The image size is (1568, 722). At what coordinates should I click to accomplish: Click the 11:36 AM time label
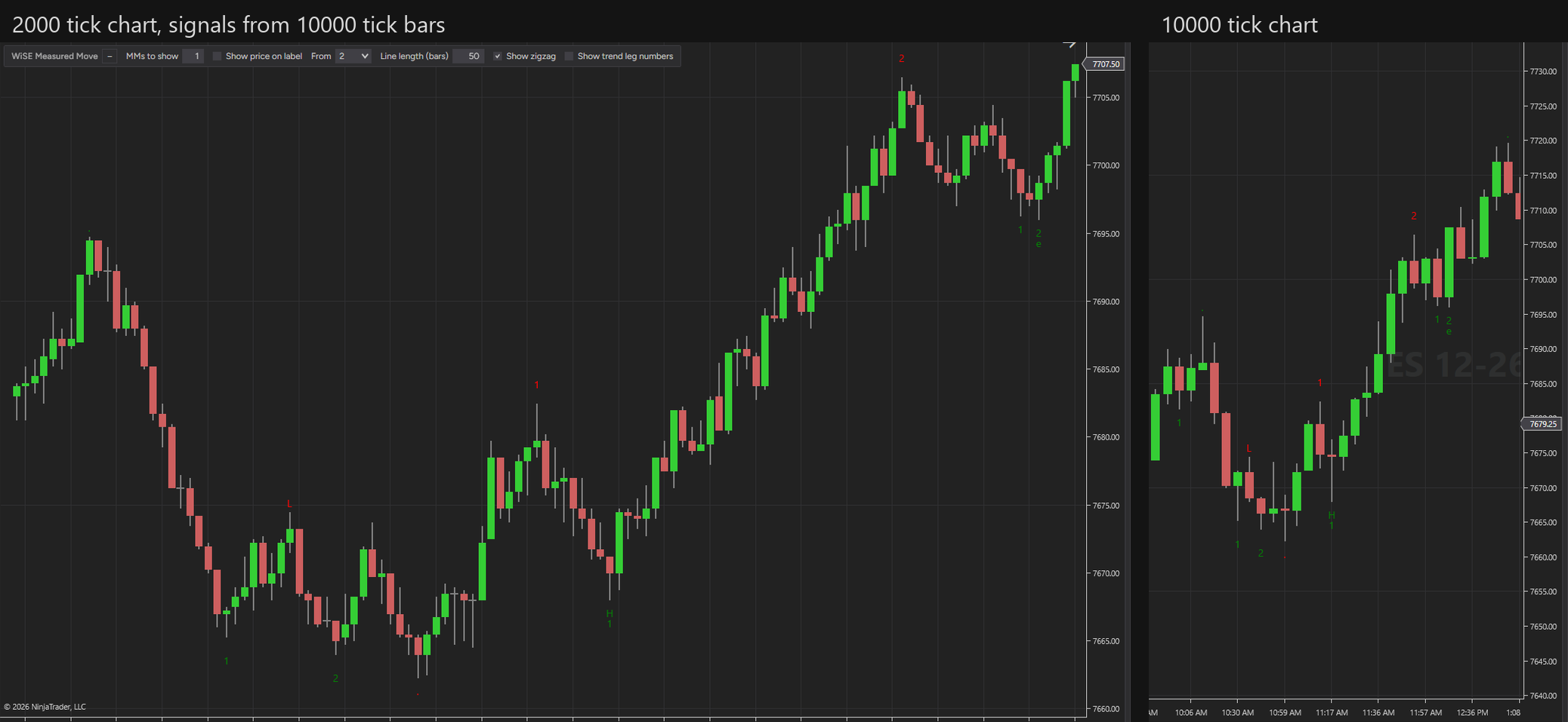[1378, 712]
